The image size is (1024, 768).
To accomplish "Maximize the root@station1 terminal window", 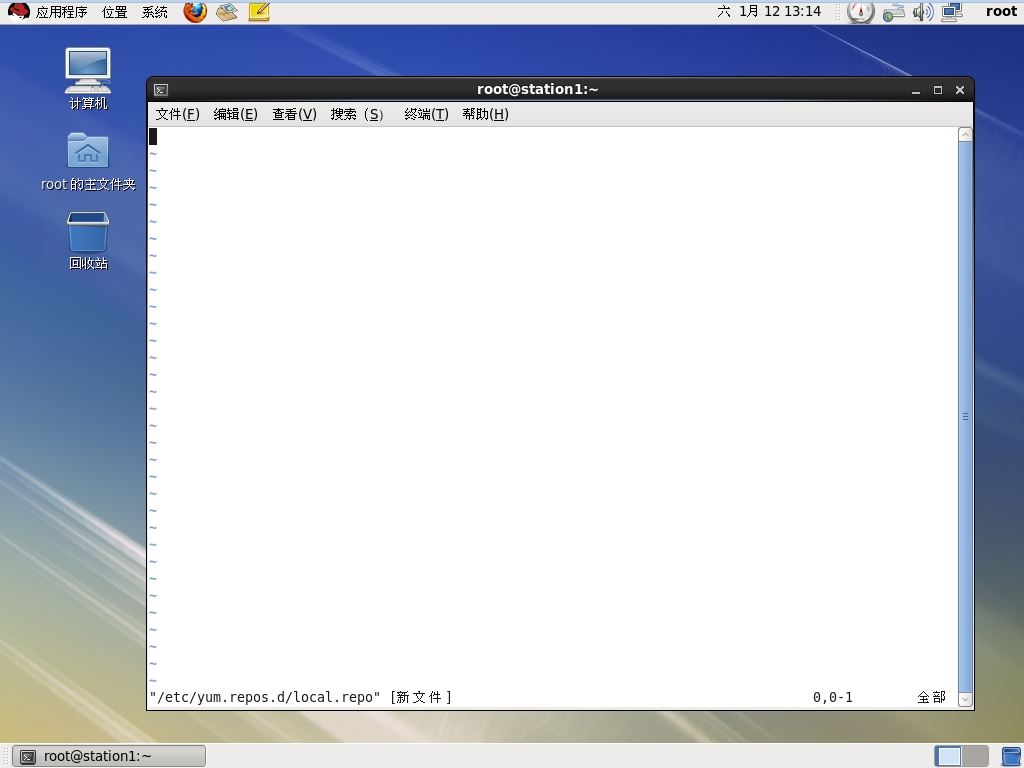I will 938,90.
